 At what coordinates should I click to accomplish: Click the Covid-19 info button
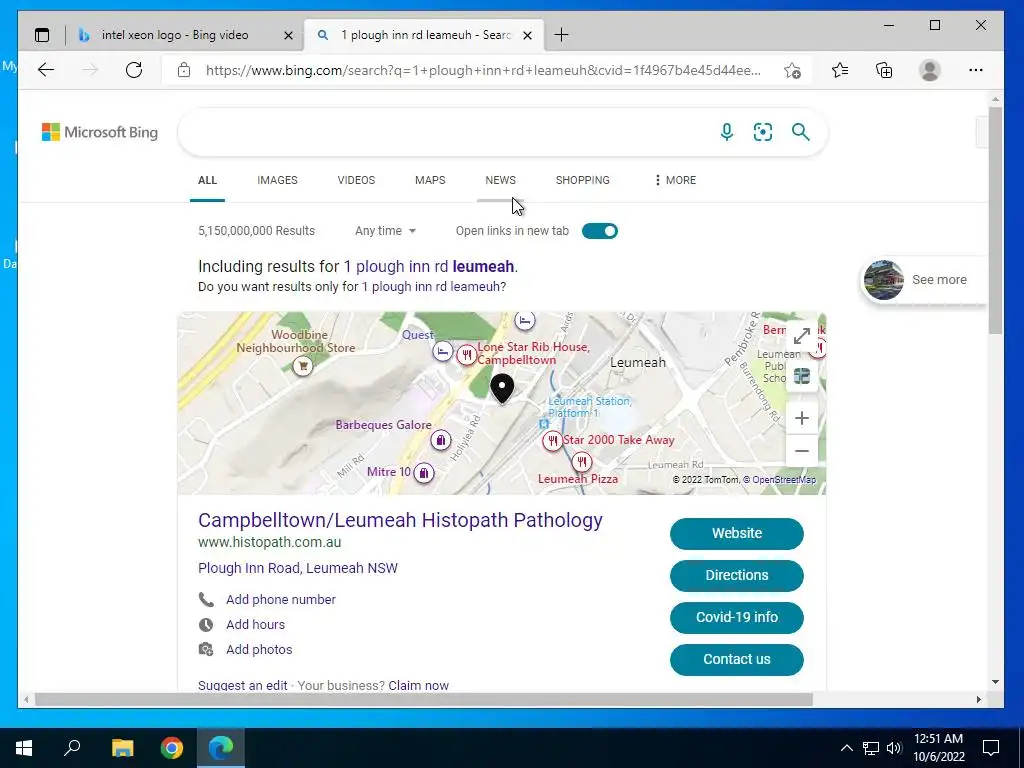tap(737, 618)
